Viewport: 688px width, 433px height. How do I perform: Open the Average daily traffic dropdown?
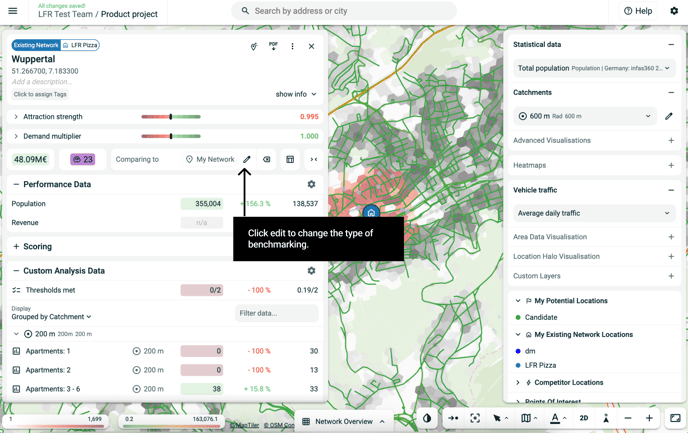click(x=594, y=213)
